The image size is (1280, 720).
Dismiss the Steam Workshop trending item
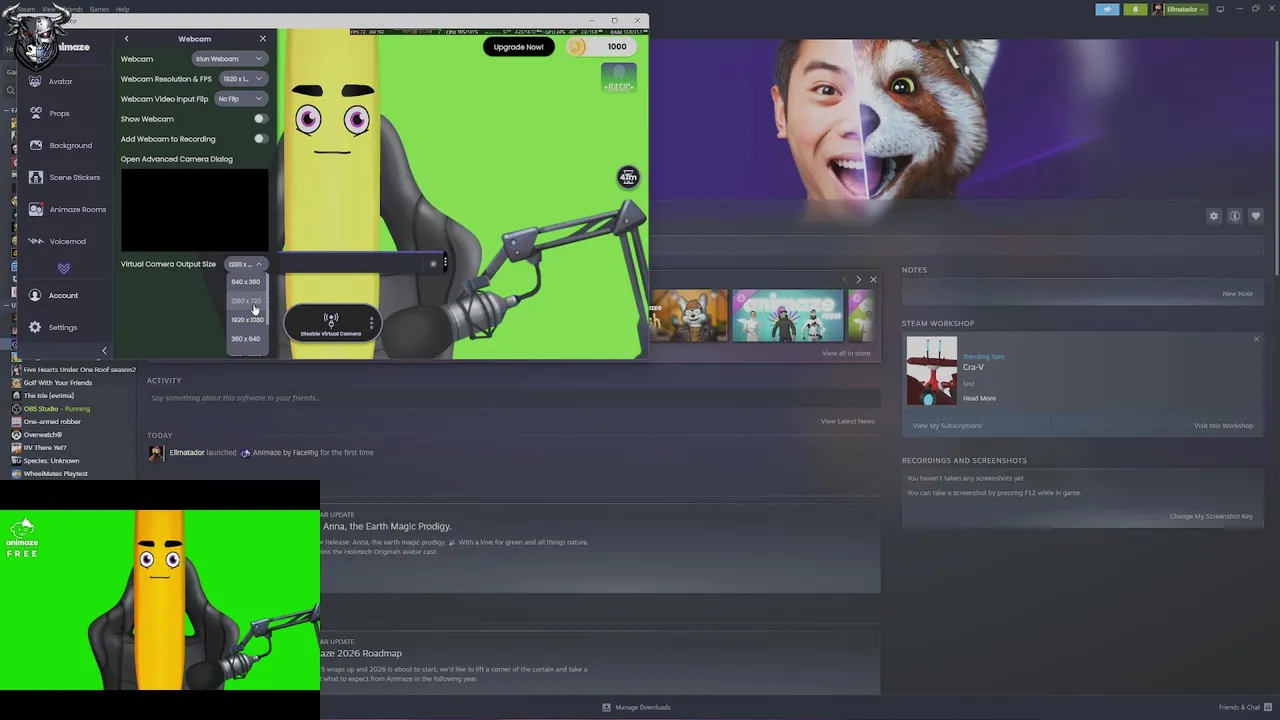[x=1256, y=339]
